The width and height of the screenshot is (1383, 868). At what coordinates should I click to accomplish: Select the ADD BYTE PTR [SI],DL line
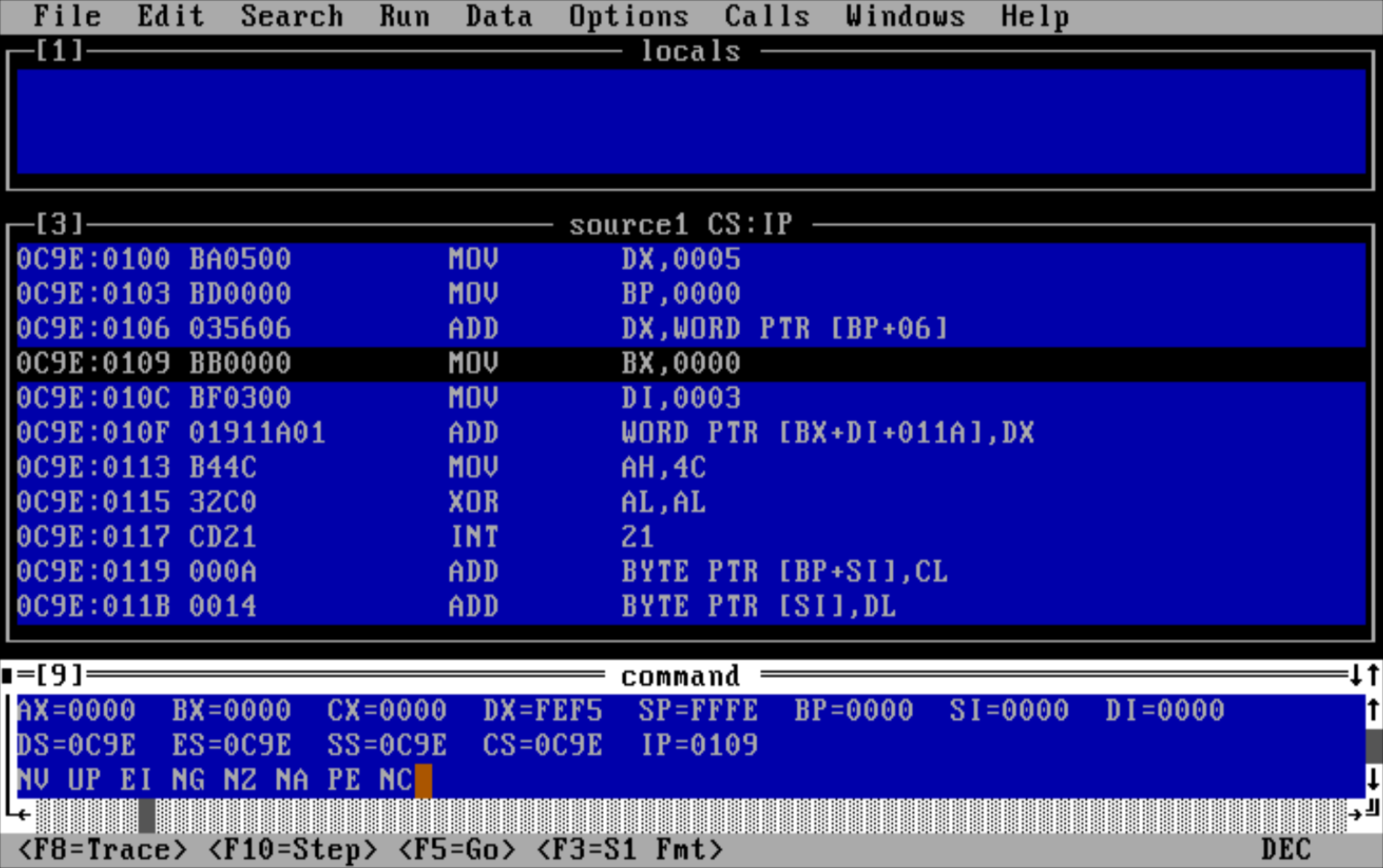pos(691,607)
